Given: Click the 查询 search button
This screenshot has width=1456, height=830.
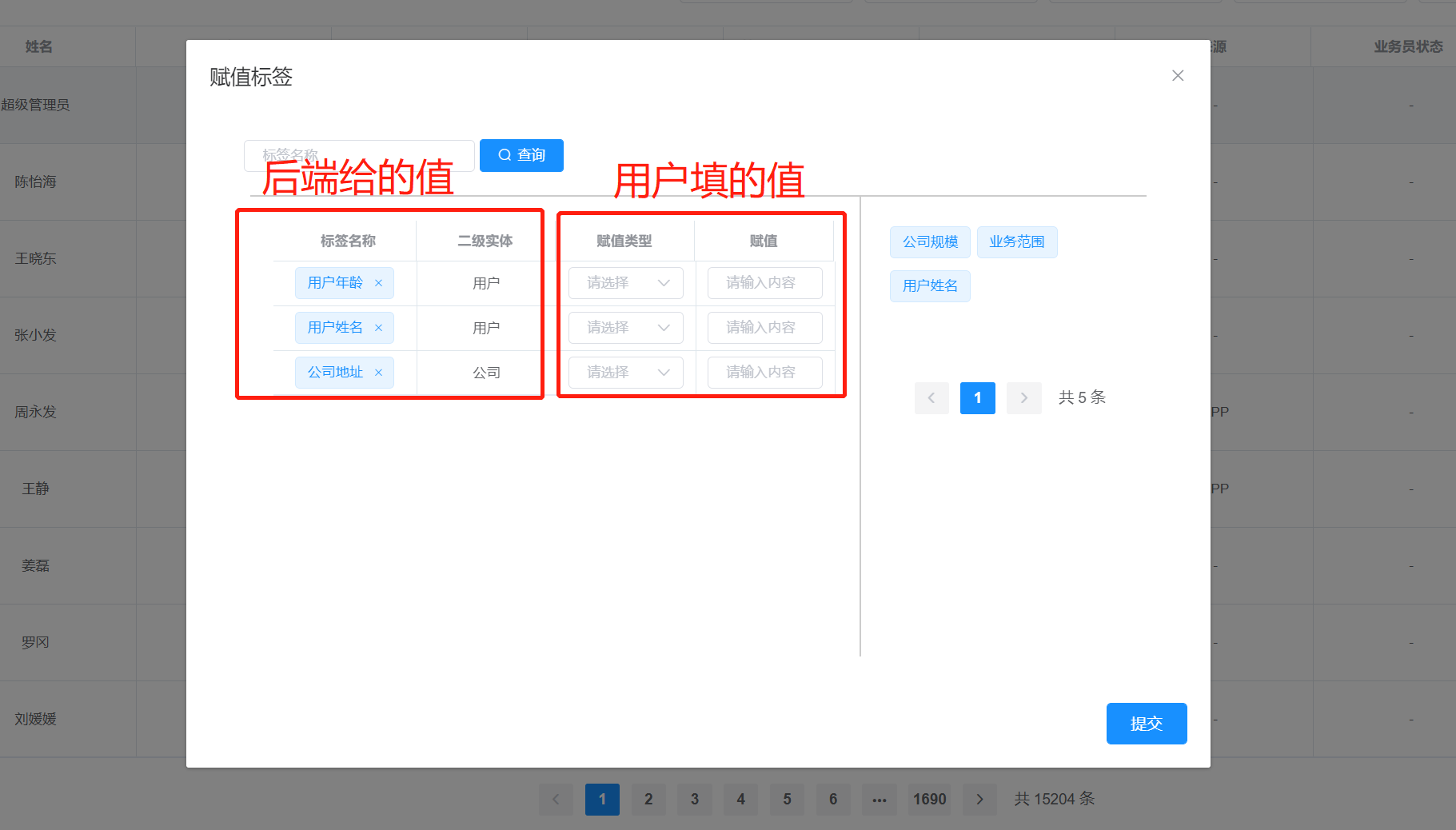Looking at the screenshot, I should click(521, 155).
